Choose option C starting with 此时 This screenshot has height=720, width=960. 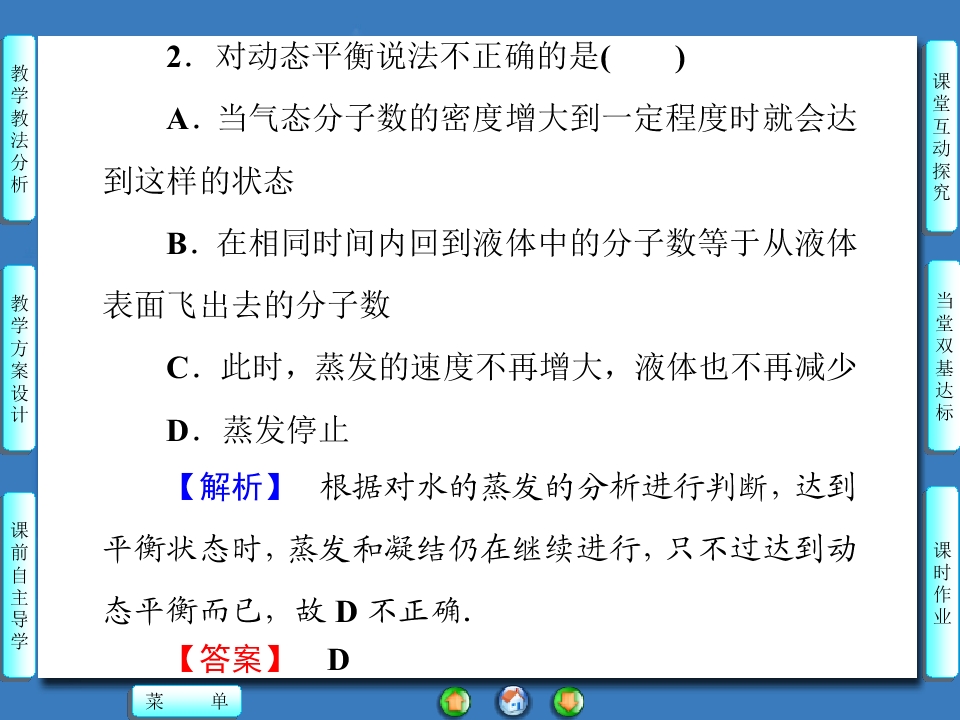[x=510, y=368]
